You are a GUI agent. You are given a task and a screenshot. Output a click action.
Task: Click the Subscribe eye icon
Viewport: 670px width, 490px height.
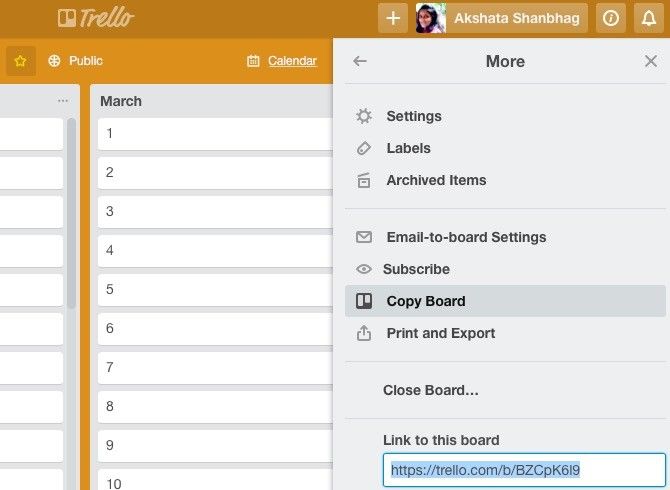[x=364, y=269]
